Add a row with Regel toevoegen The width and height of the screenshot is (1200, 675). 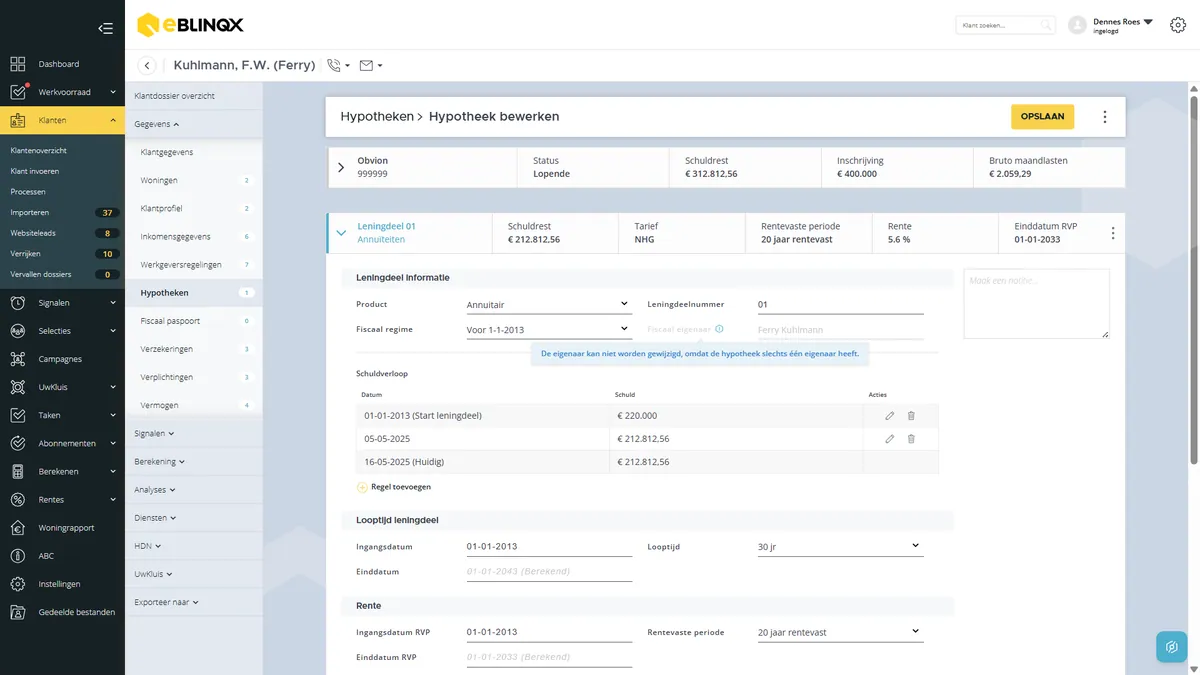click(x=394, y=487)
